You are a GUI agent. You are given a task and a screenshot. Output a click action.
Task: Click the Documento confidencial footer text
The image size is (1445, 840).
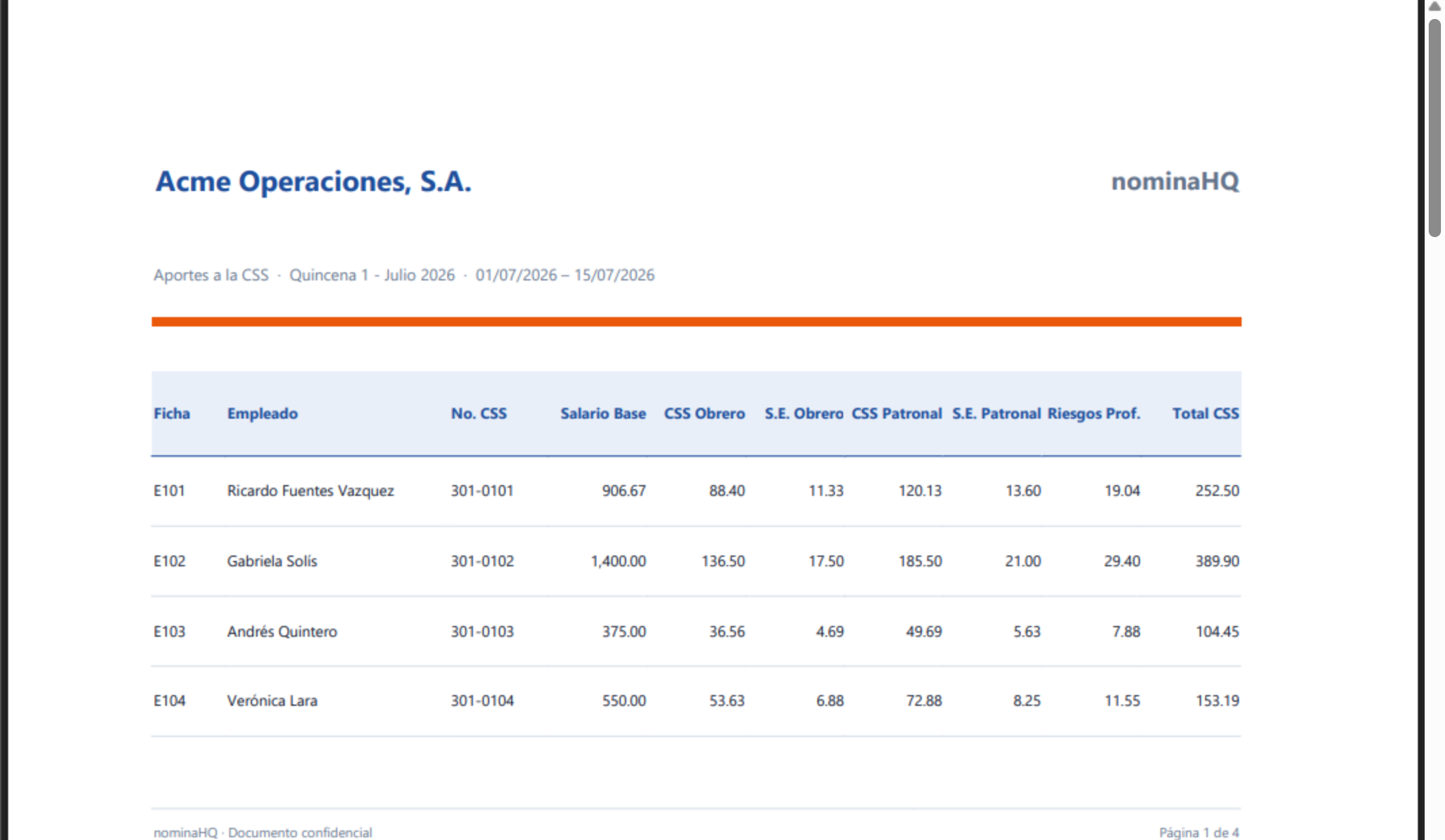(300, 832)
